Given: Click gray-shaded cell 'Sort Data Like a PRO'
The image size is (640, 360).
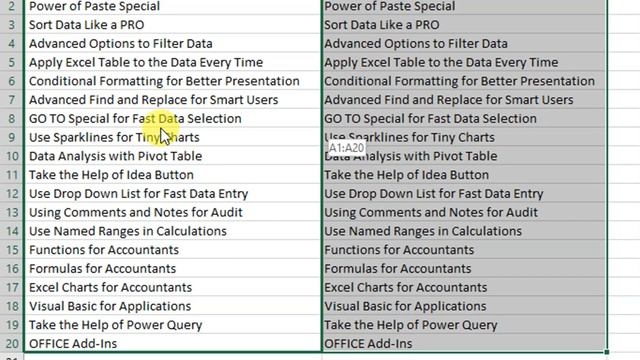Looking at the screenshot, I should tap(464, 25).
